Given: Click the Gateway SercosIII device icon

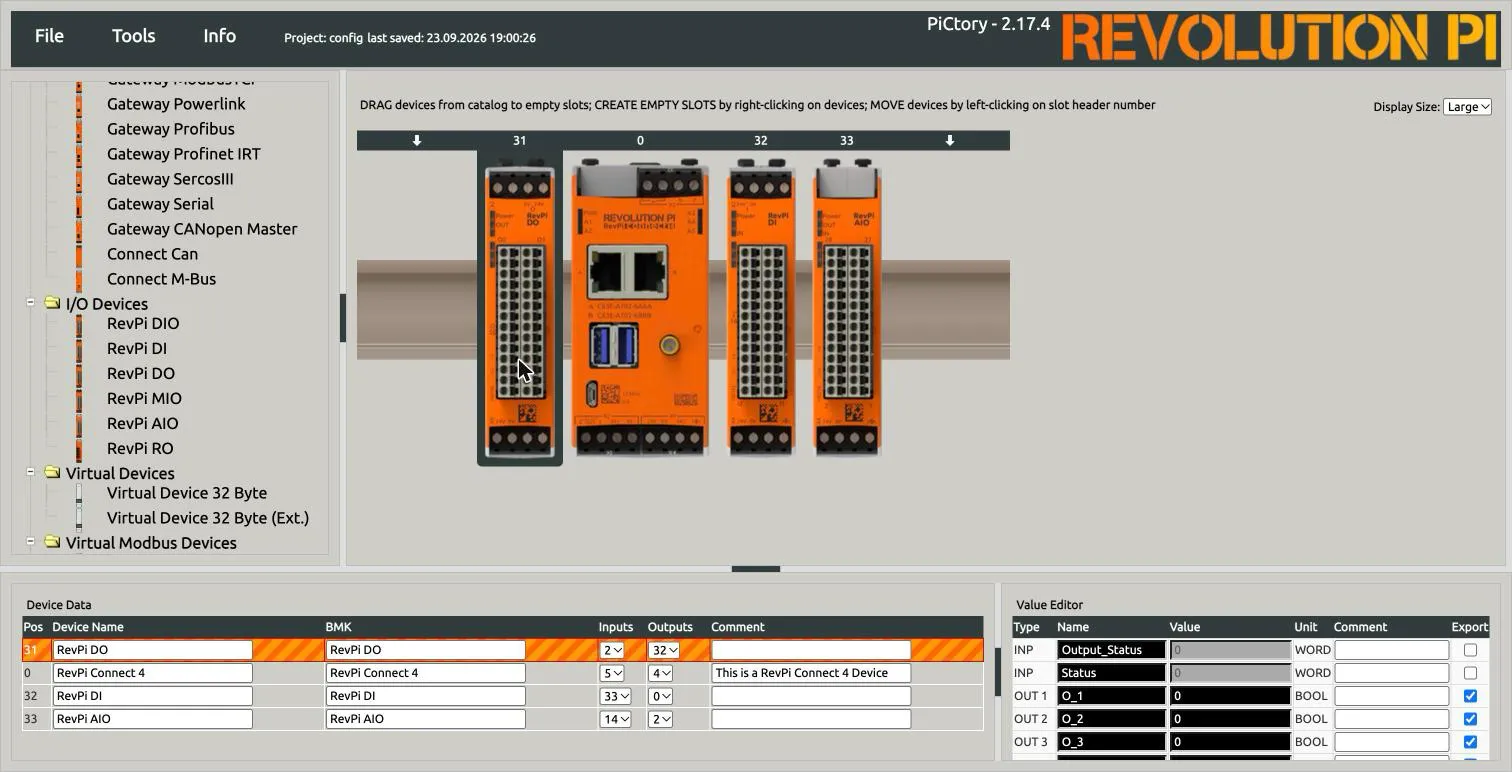Looking at the screenshot, I should point(79,179).
